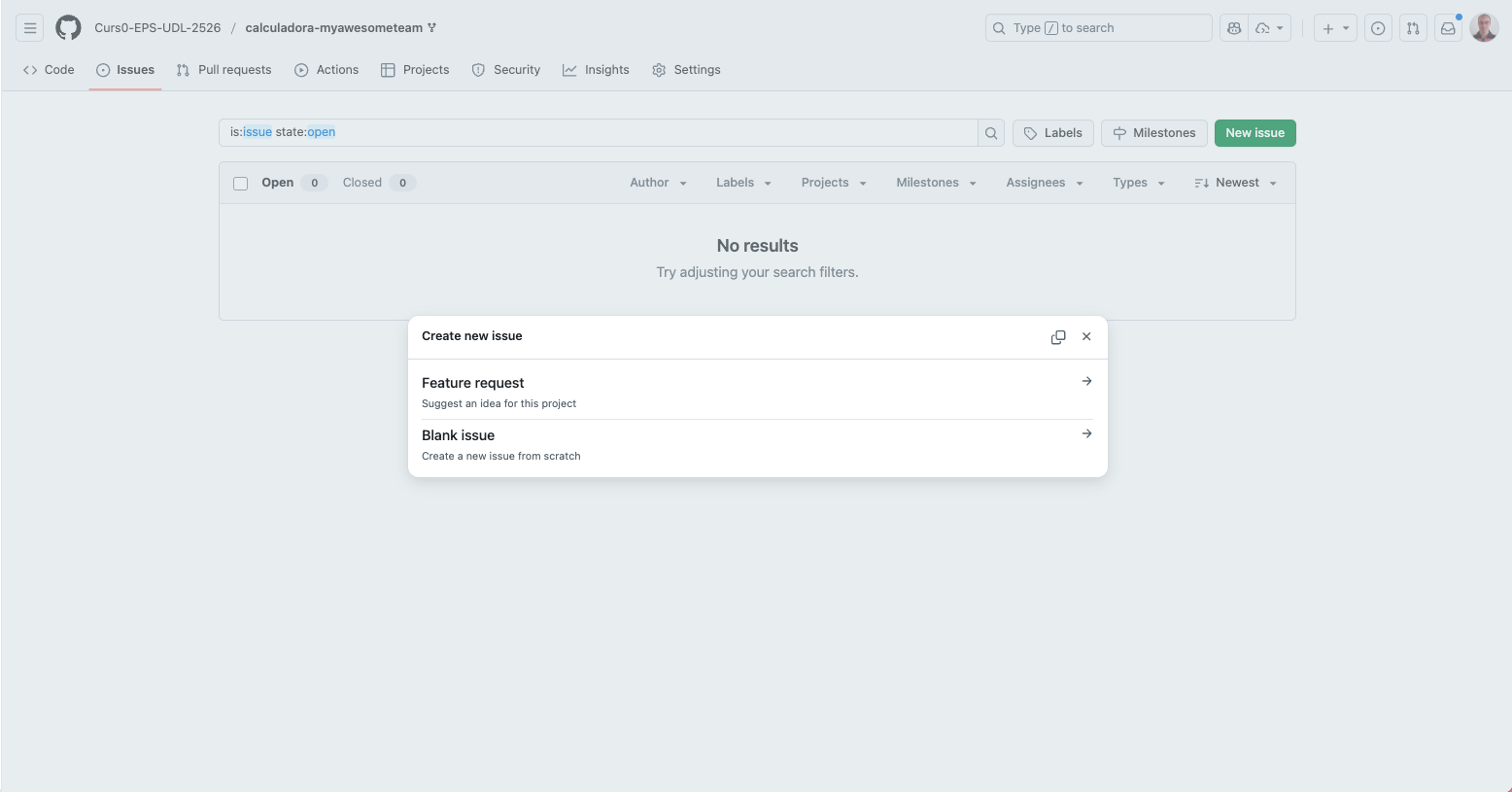Show Closed issues filter
This screenshot has height=792, width=1512.
379,183
